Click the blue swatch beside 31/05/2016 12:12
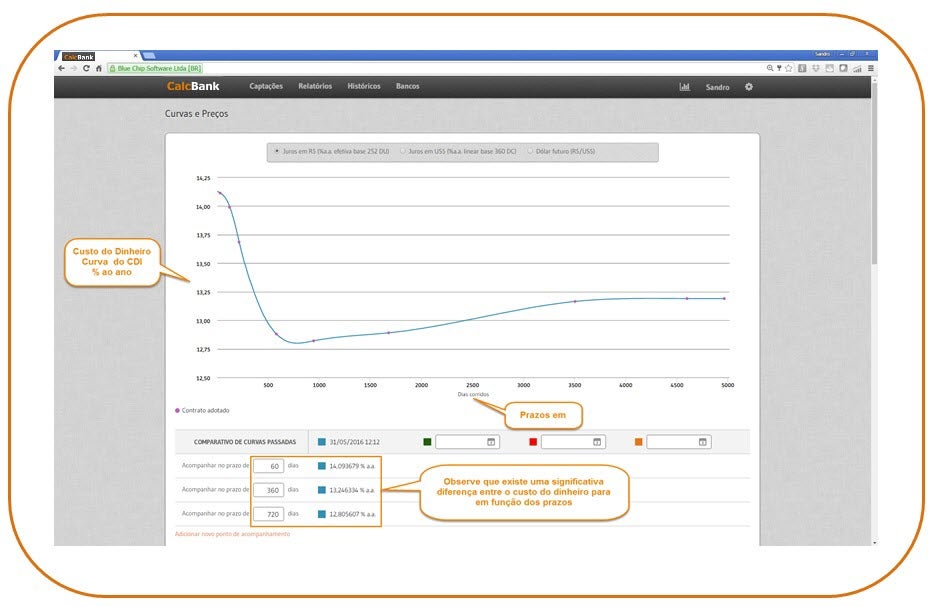The width and height of the screenshot is (933, 607). pos(322,441)
